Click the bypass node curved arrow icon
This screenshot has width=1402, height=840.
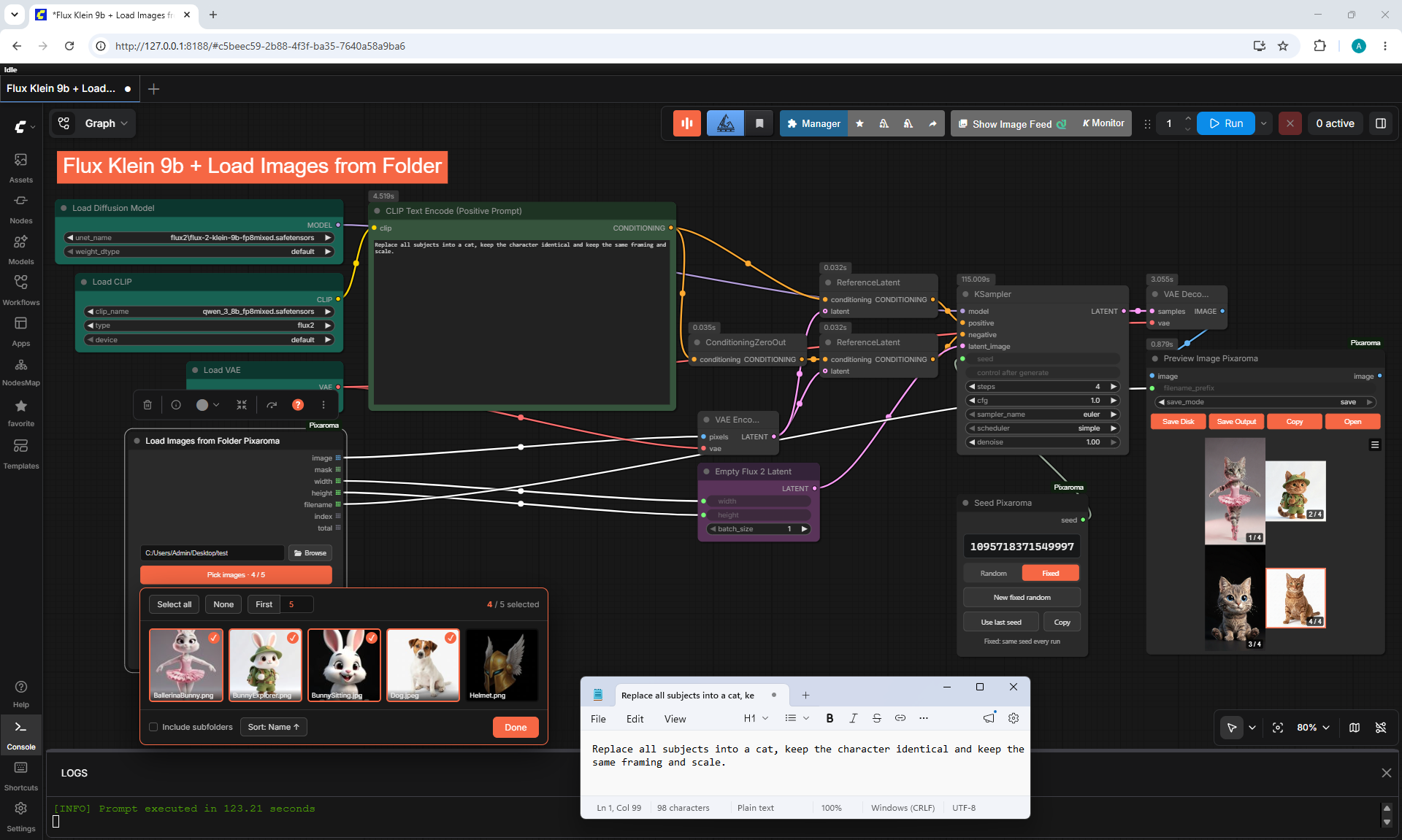[x=272, y=404]
